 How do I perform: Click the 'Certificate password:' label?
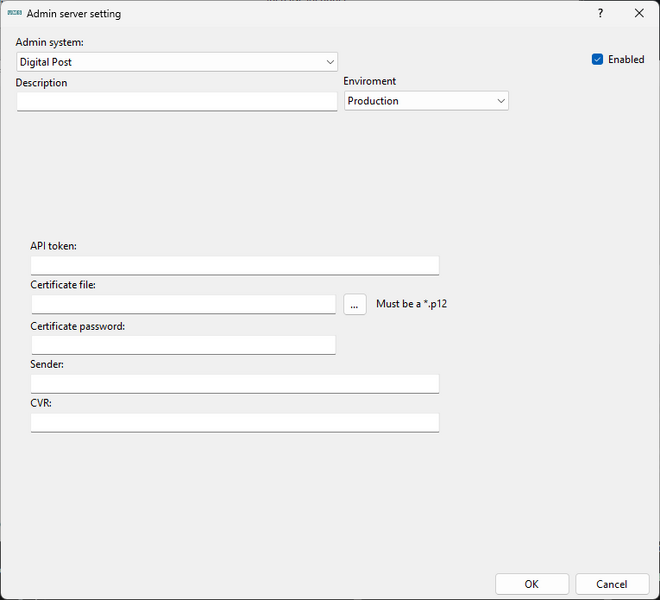pos(77,326)
